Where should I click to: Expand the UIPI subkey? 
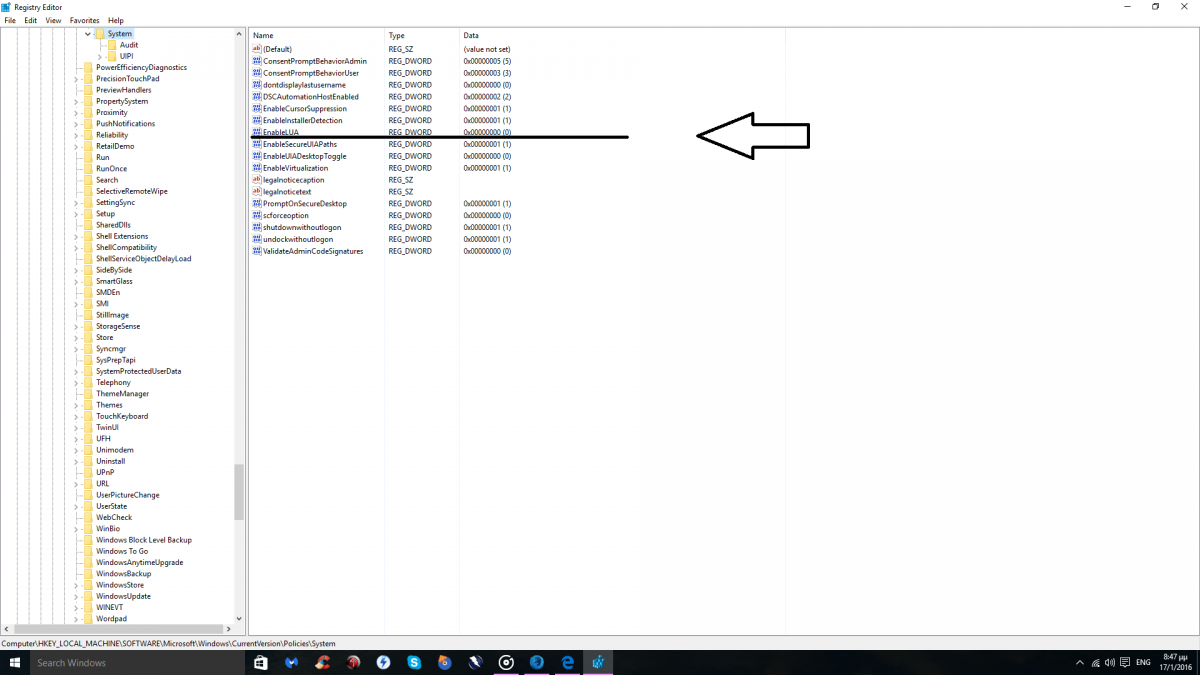click(100, 56)
